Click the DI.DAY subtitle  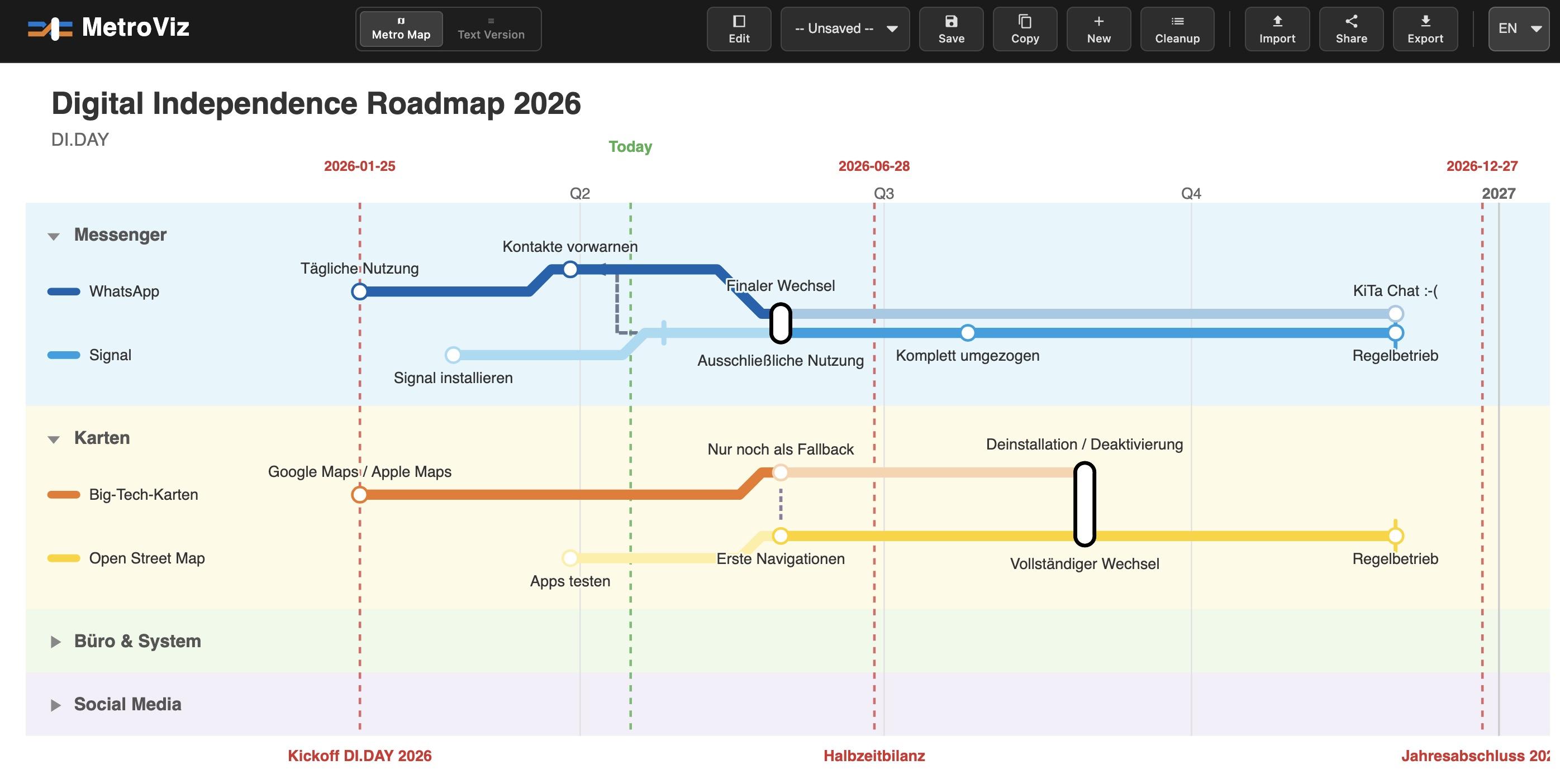(x=80, y=140)
